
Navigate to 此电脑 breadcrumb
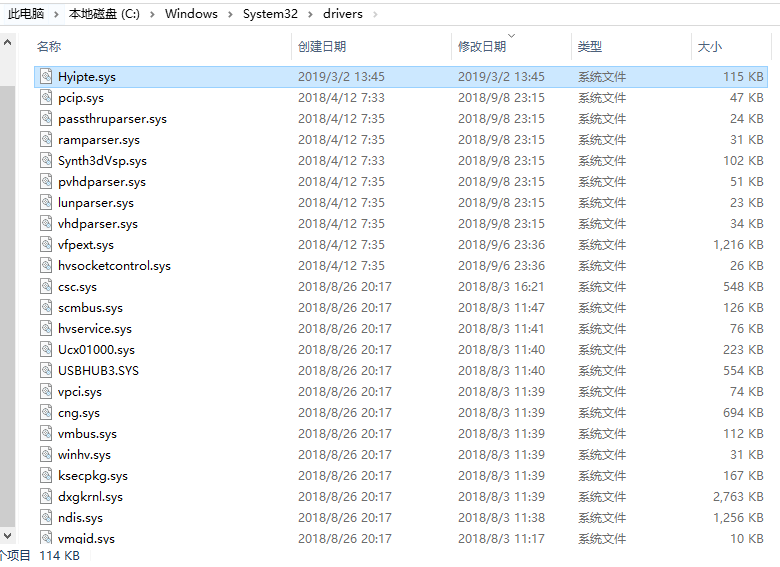click(26, 14)
